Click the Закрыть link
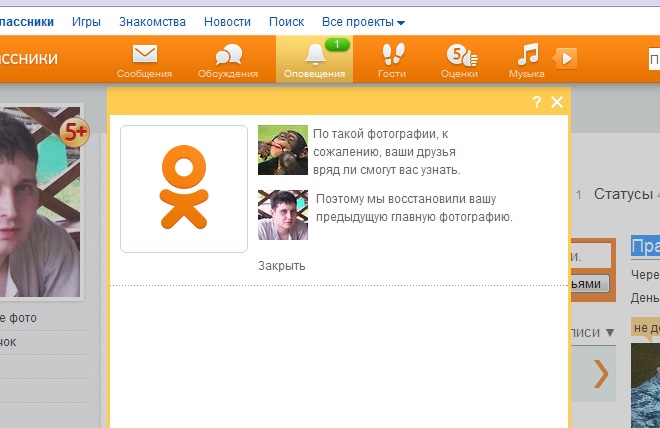The width and height of the screenshot is (660, 428). pyautogui.click(x=282, y=266)
